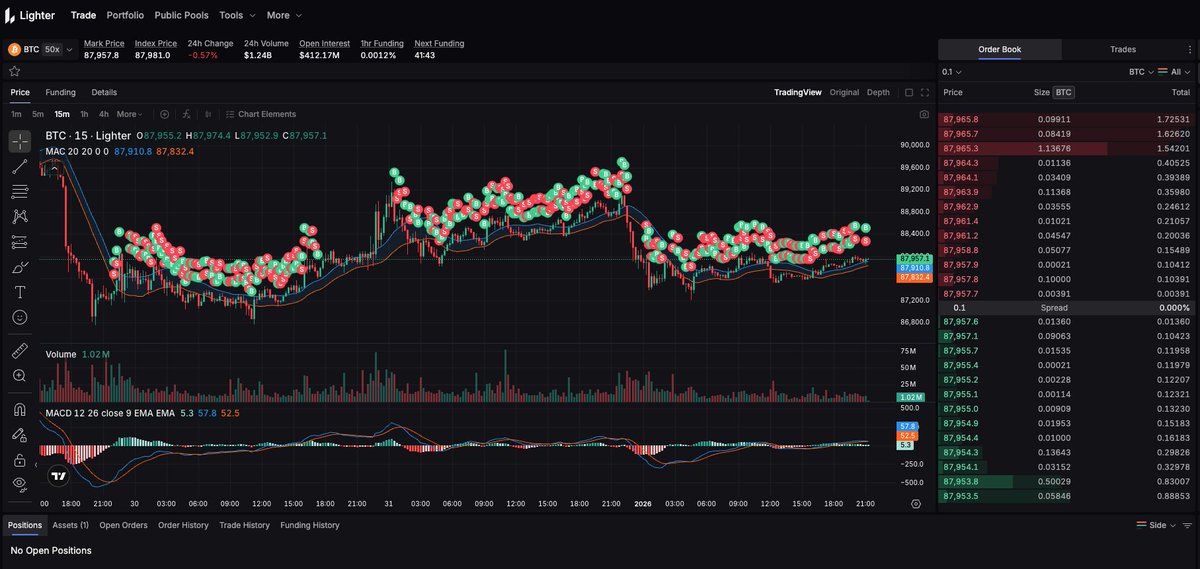
Task: Select the Text annotation tool
Action: click(19, 291)
